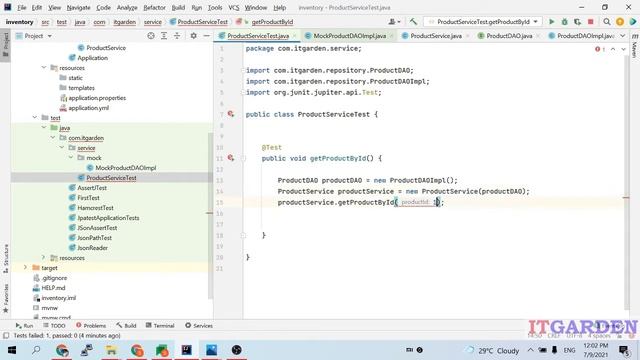Open Favorites tool window on left edge
640x360 pixels.
tap(6, 298)
